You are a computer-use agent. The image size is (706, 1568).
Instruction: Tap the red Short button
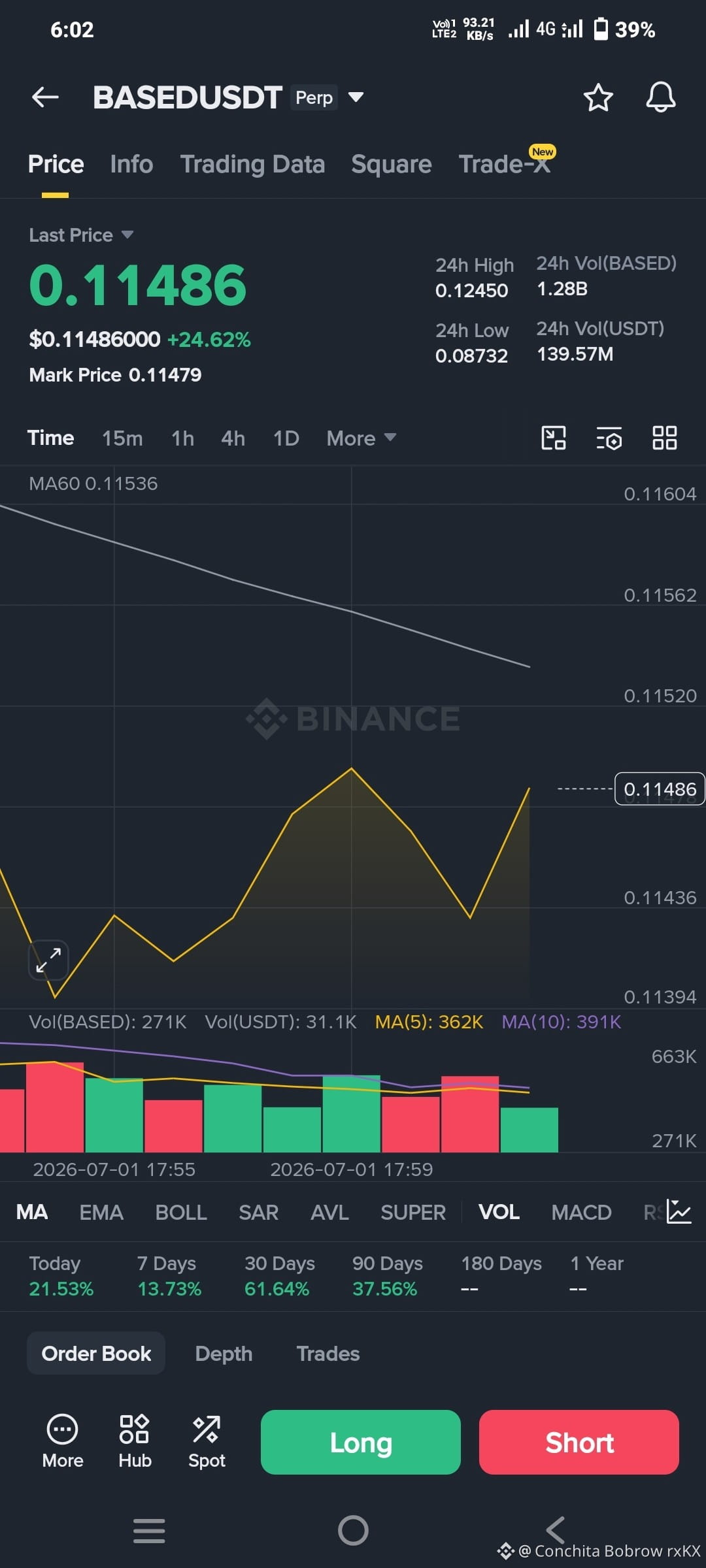coord(579,1442)
